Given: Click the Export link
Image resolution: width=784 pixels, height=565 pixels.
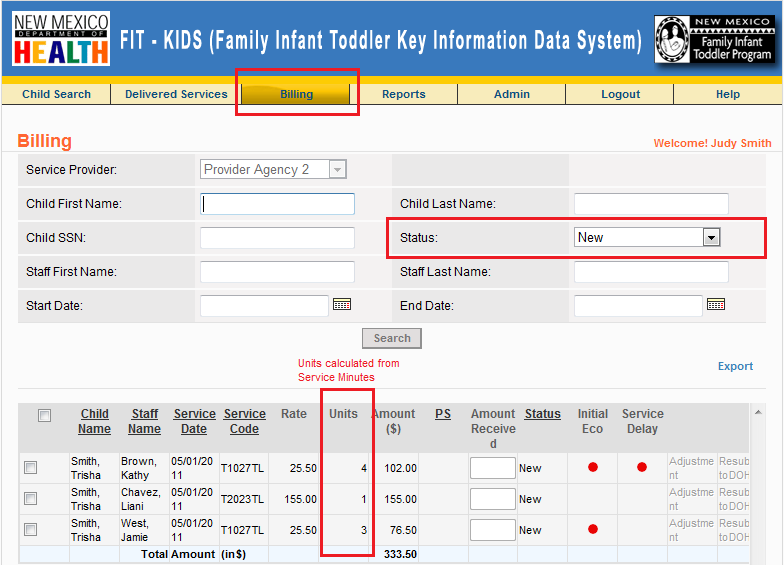Looking at the screenshot, I should (x=735, y=366).
